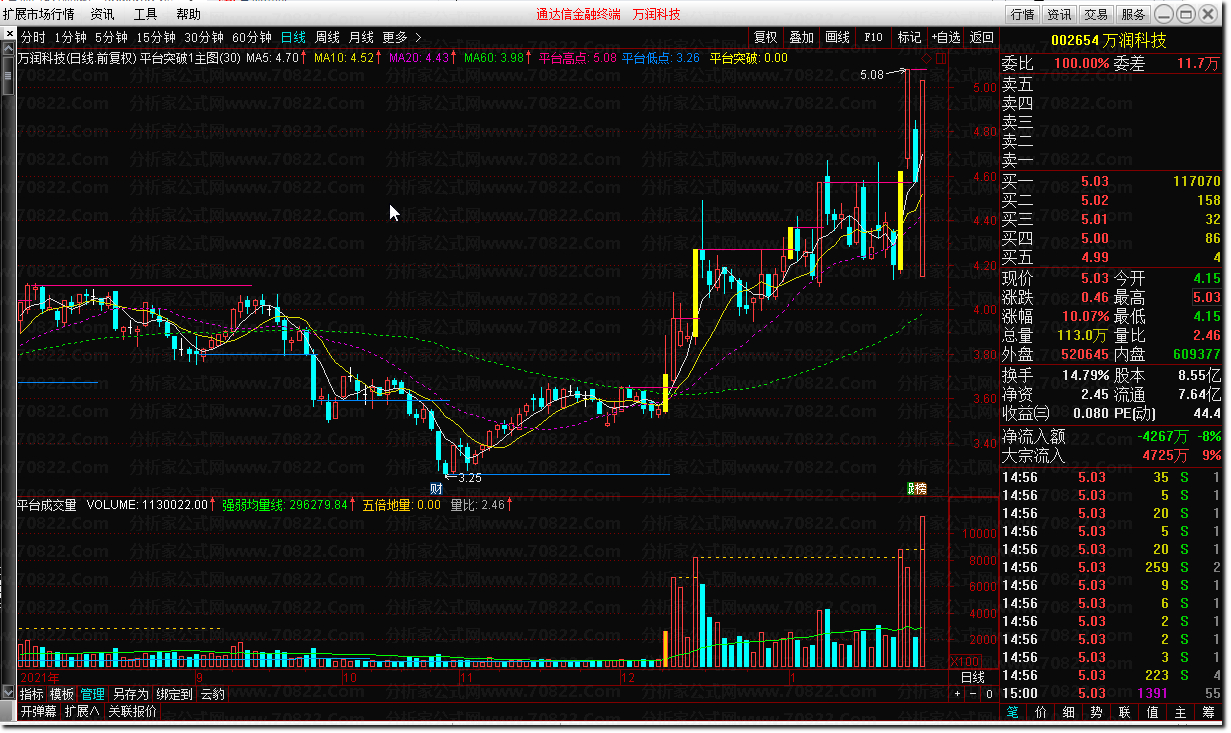Click the 财 marker icon under the chart
1231x733 pixels.
[436, 488]
